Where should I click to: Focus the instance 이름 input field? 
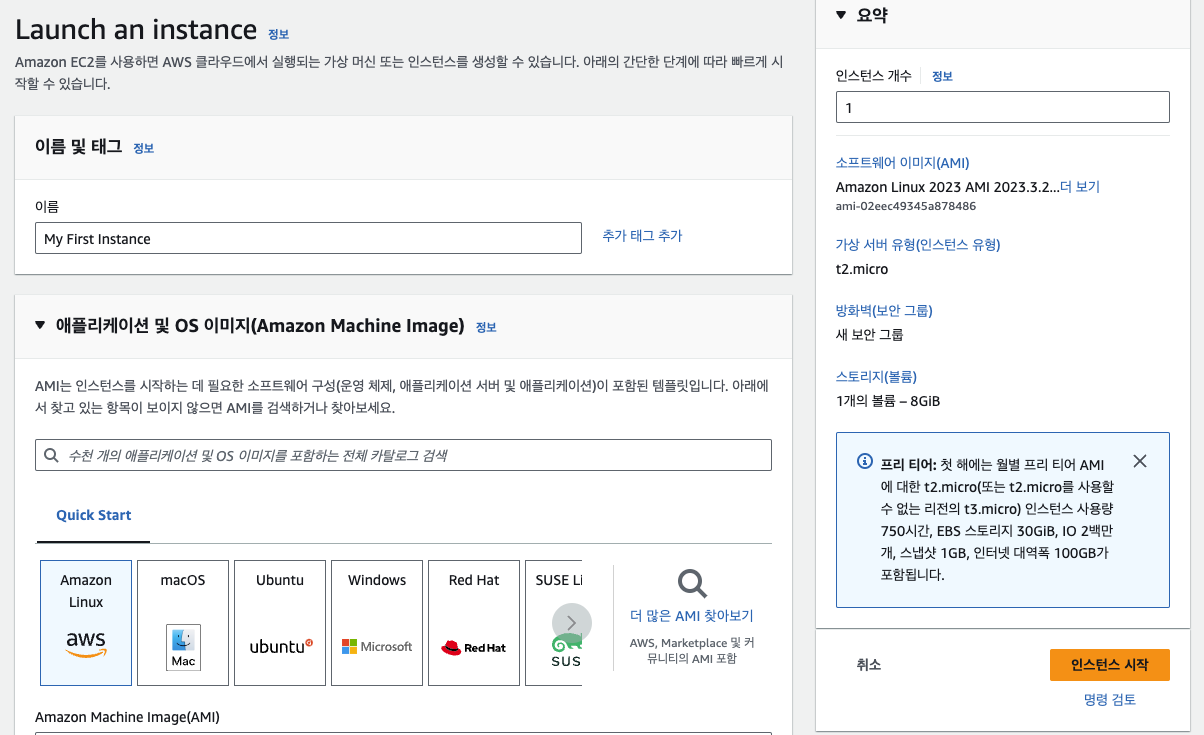point(308,239)
